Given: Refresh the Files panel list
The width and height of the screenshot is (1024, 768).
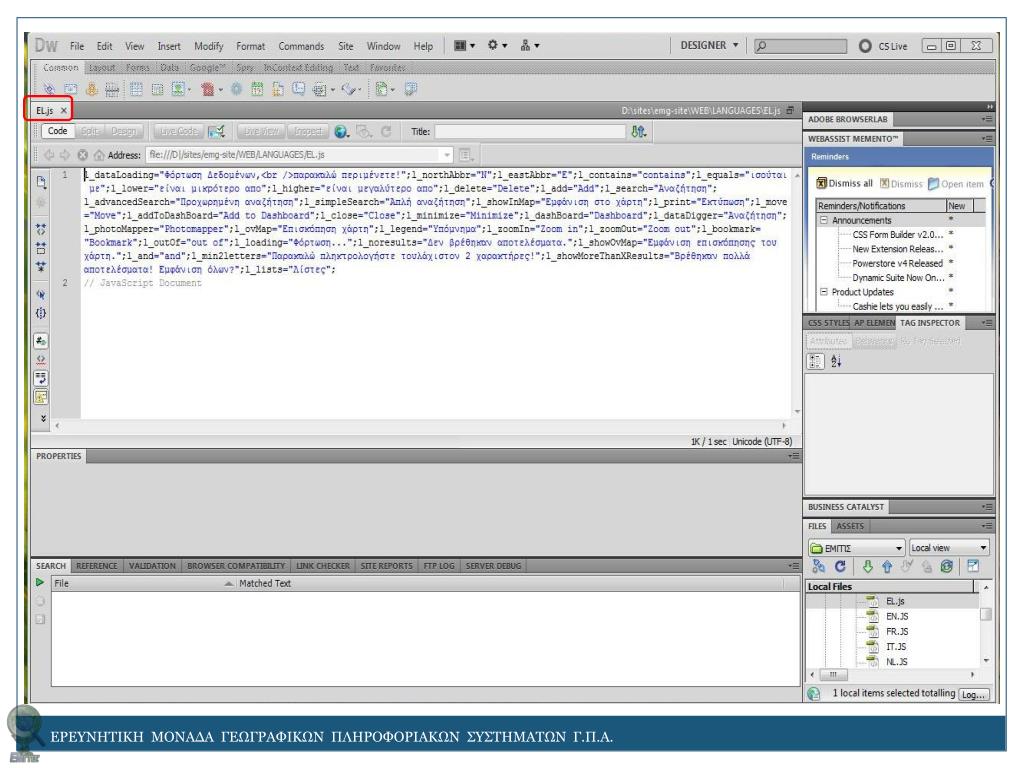Looking at the screenshot, I should pyautogui.click(x=840, y=566).
